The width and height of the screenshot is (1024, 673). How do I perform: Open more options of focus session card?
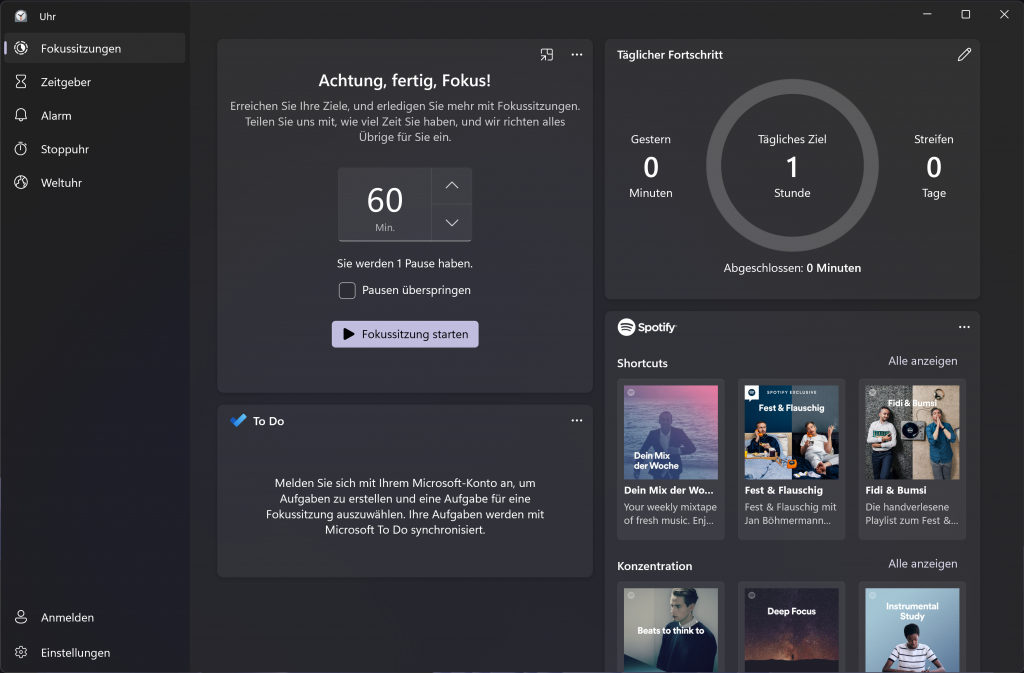pyautogui.click(x=577, y=55)
